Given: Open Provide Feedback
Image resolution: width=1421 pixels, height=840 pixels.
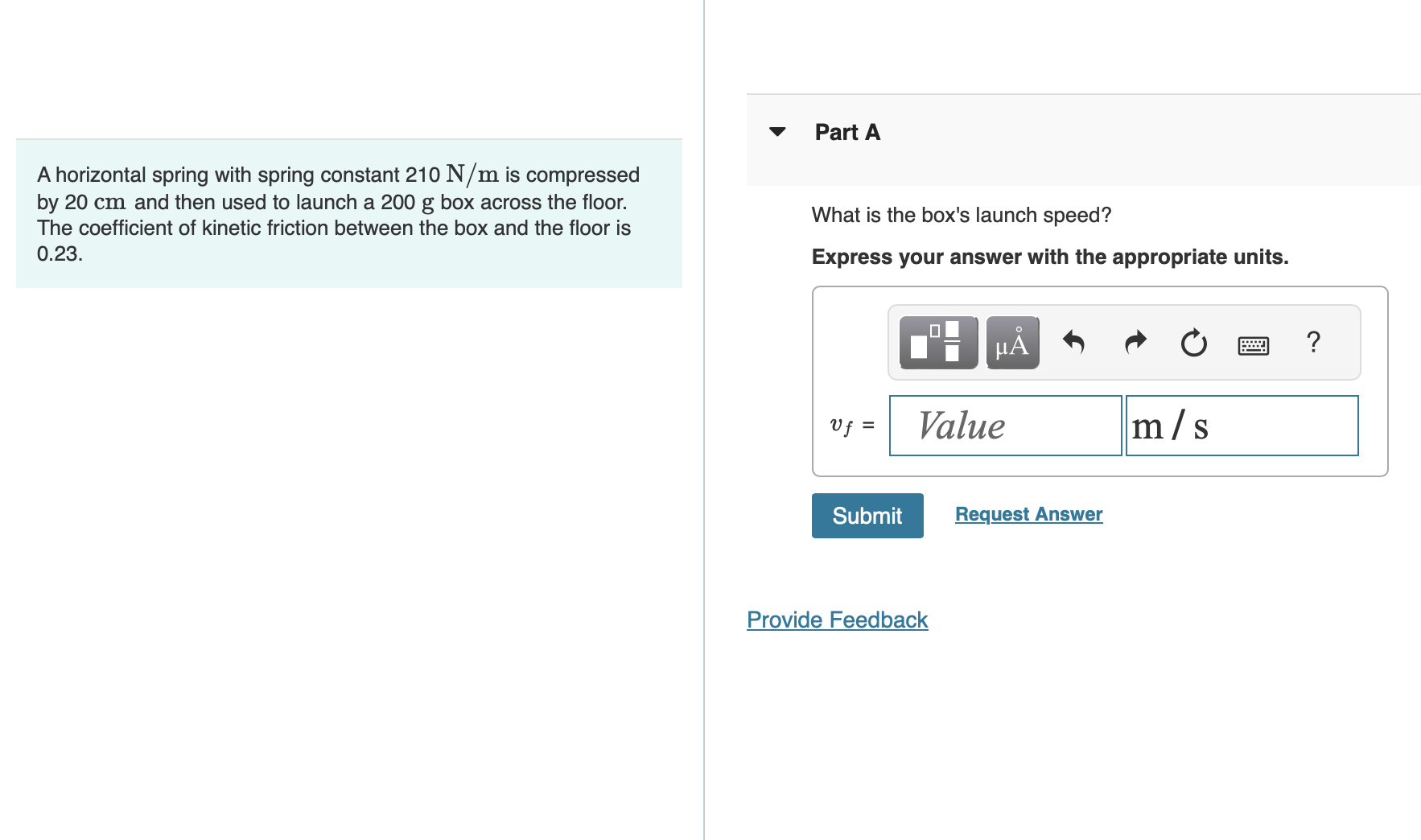Looking at the screenshot, I should pos(837,620).
